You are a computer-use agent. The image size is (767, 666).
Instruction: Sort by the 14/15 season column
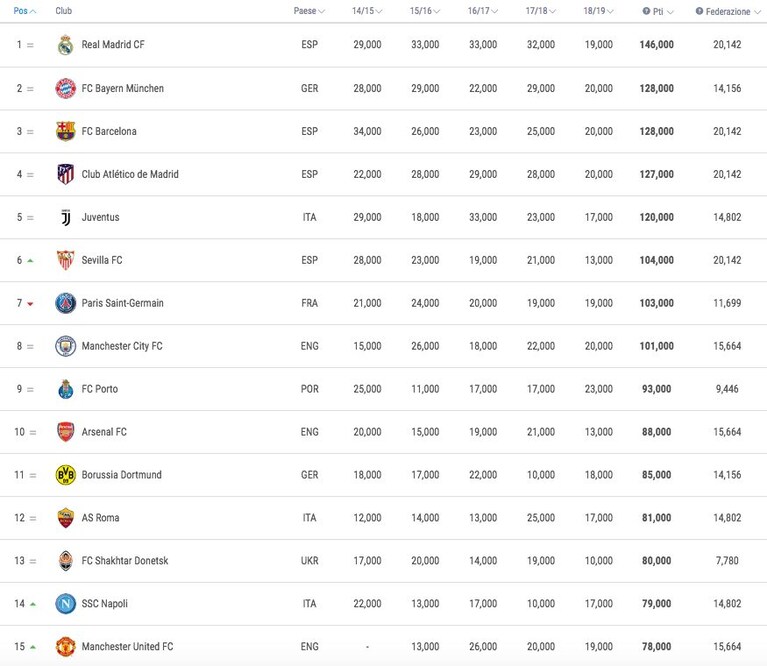point(367,11)
